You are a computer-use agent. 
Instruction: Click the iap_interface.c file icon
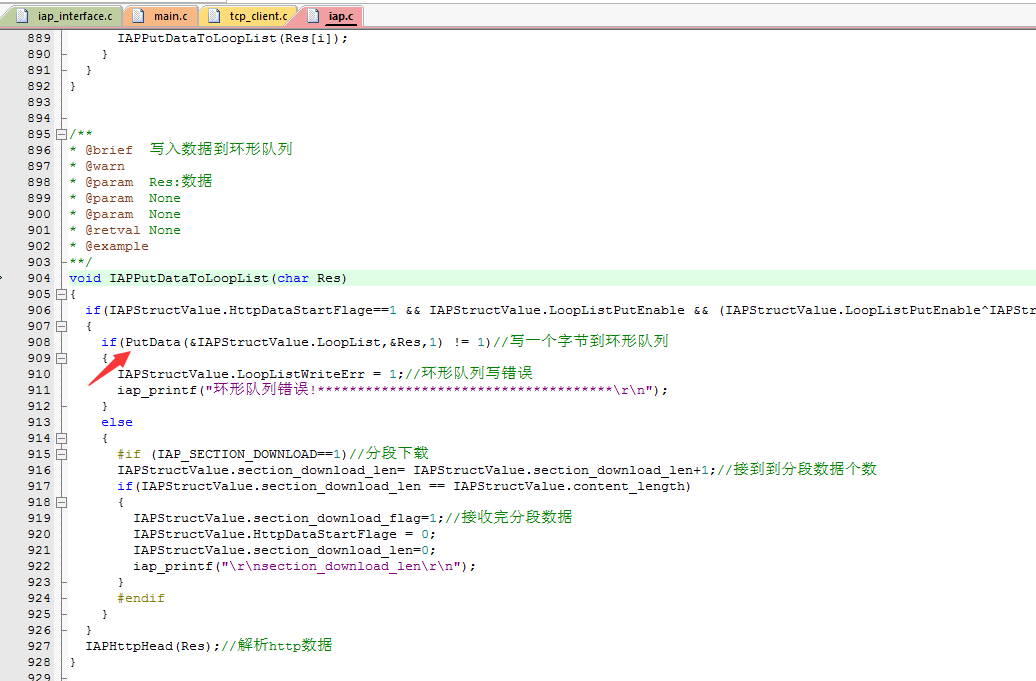[x=22, y=16]
